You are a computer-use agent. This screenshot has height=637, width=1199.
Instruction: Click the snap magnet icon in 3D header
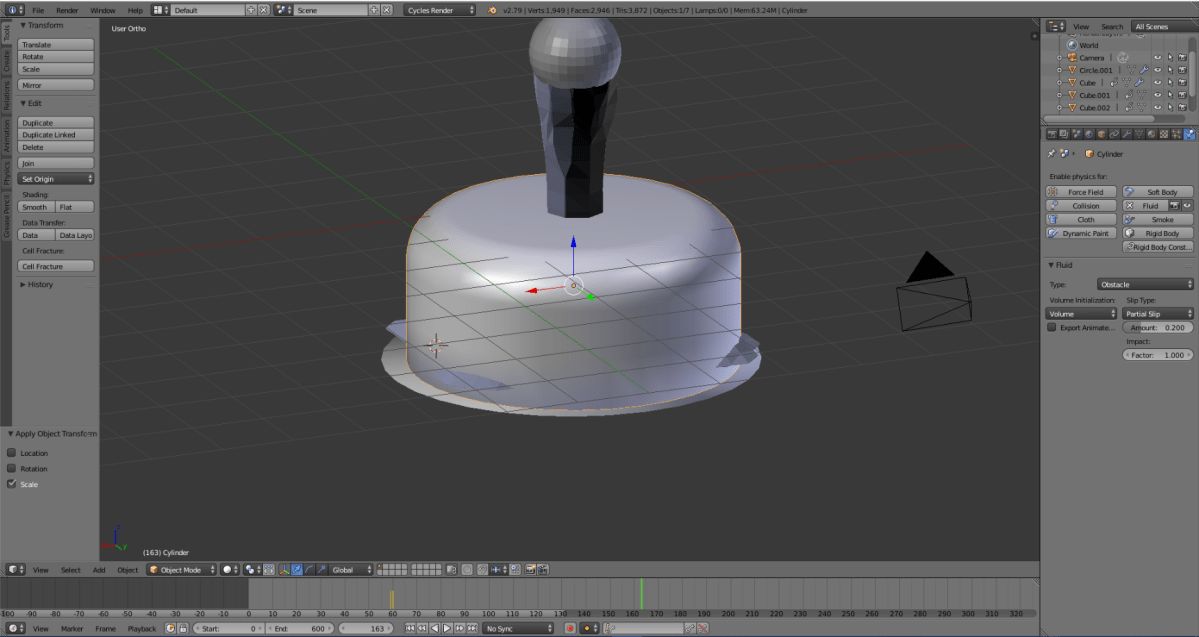[x=483, y=570]
